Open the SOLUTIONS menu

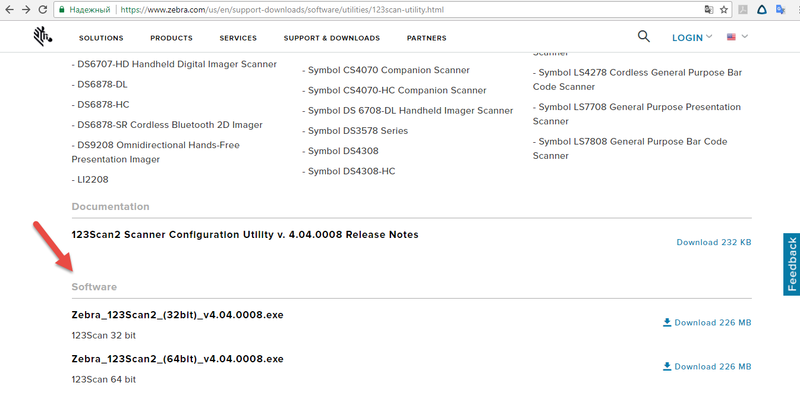pyautogui.click(x=101, y=38)
